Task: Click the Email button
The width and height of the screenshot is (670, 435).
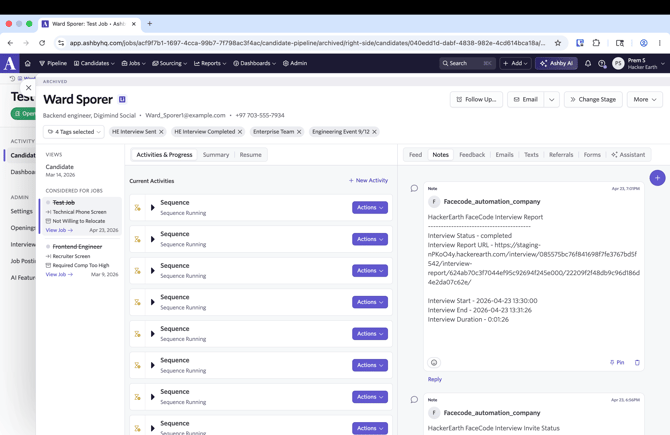Action: 526,100
